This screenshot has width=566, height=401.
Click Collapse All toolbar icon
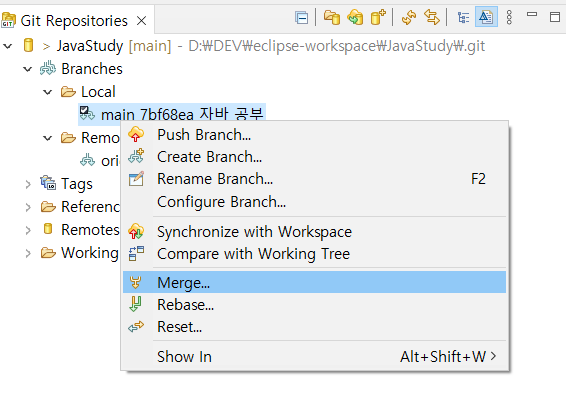pos(301,17)
